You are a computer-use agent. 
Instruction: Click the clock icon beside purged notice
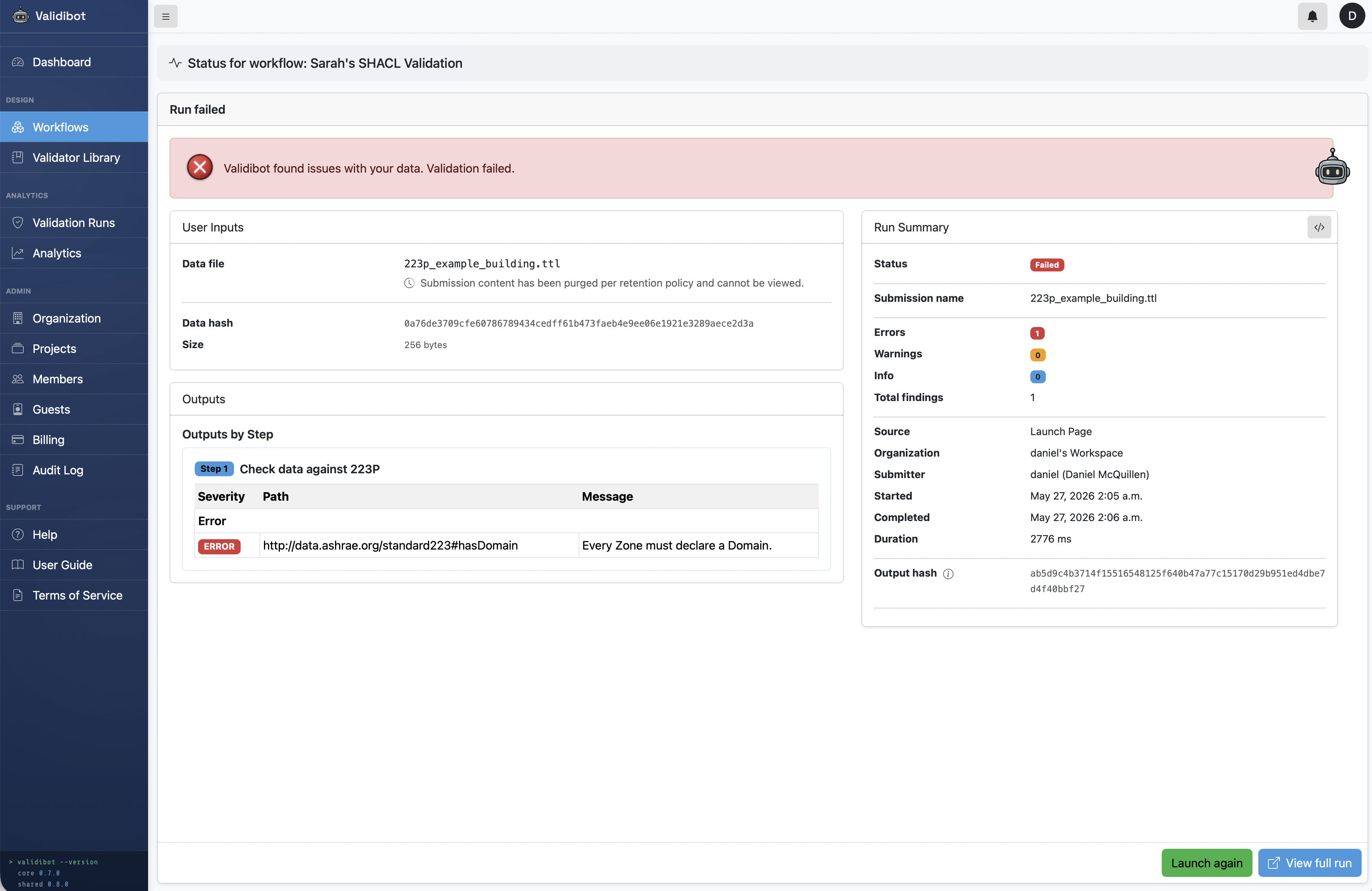click(x=409, y=283)
